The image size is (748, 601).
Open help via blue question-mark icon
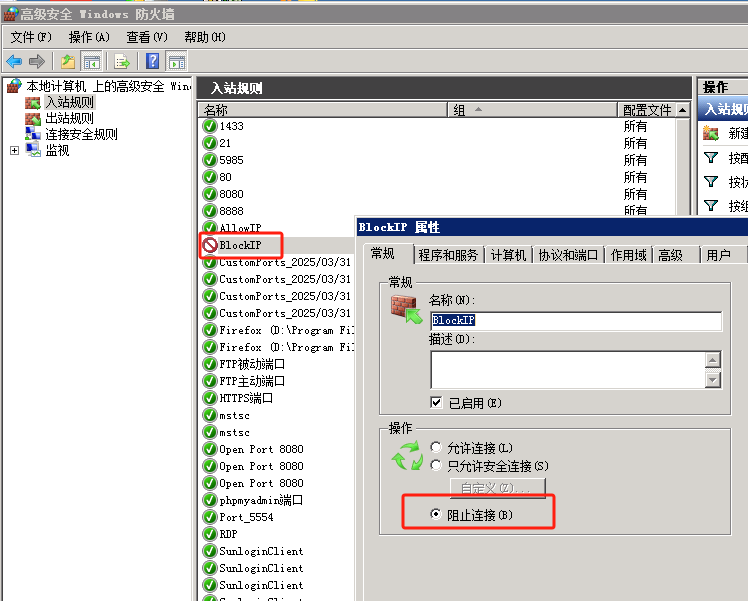(x=153, y=61)
